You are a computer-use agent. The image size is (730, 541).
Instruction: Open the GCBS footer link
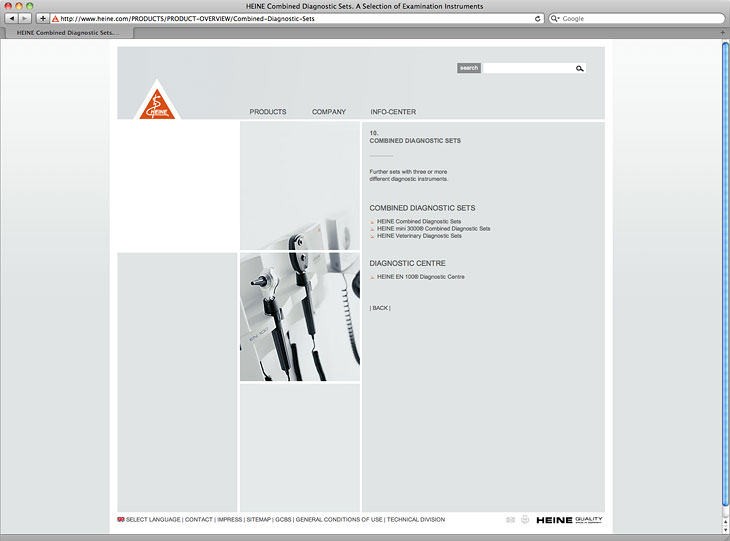click(x=283, y=520)
